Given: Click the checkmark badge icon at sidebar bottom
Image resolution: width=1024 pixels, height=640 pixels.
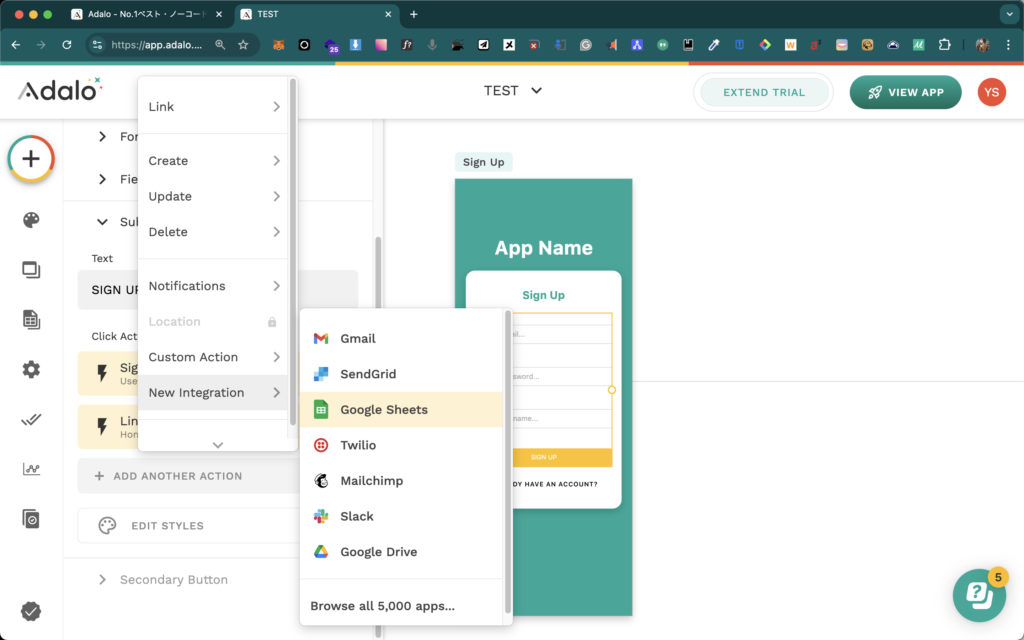Looking at the screenshot, I should [x=31, y=611].
